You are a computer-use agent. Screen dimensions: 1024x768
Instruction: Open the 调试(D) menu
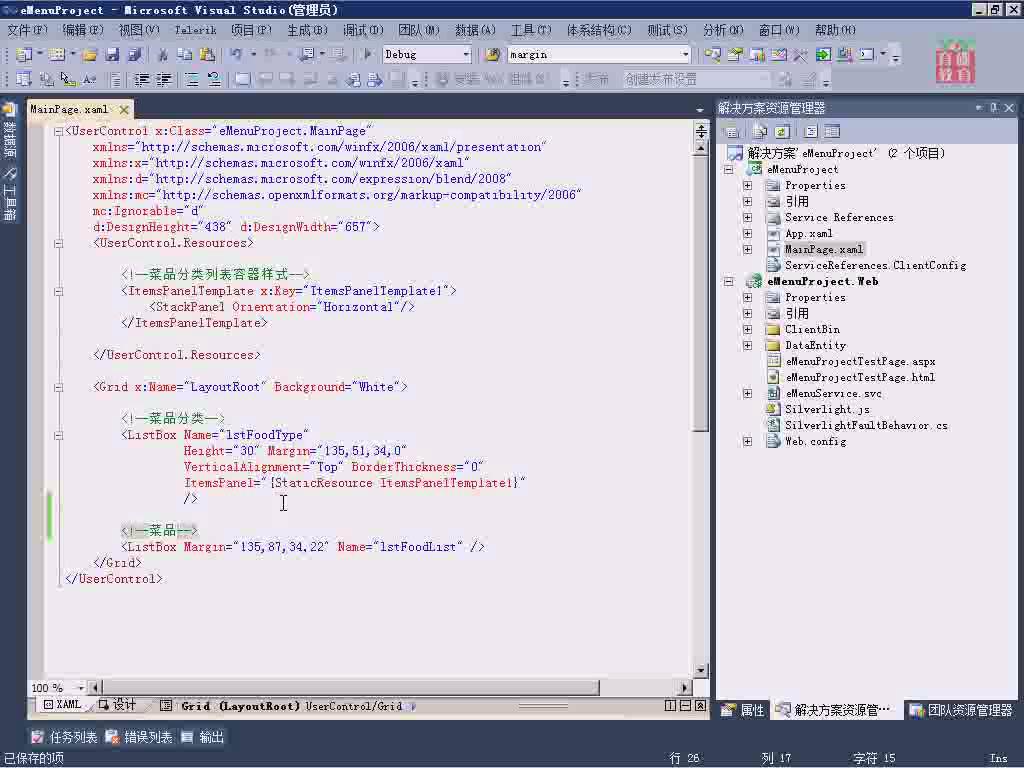(x=363, y=30)
